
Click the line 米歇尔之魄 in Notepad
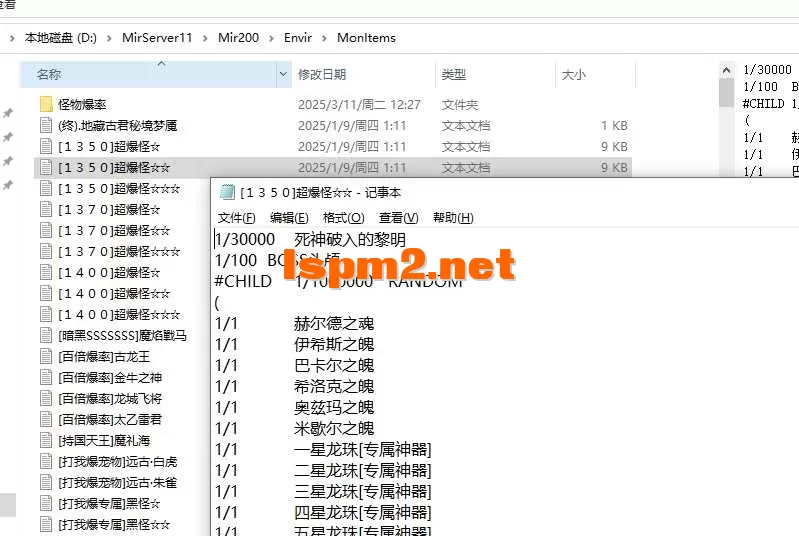pos(334,428)
